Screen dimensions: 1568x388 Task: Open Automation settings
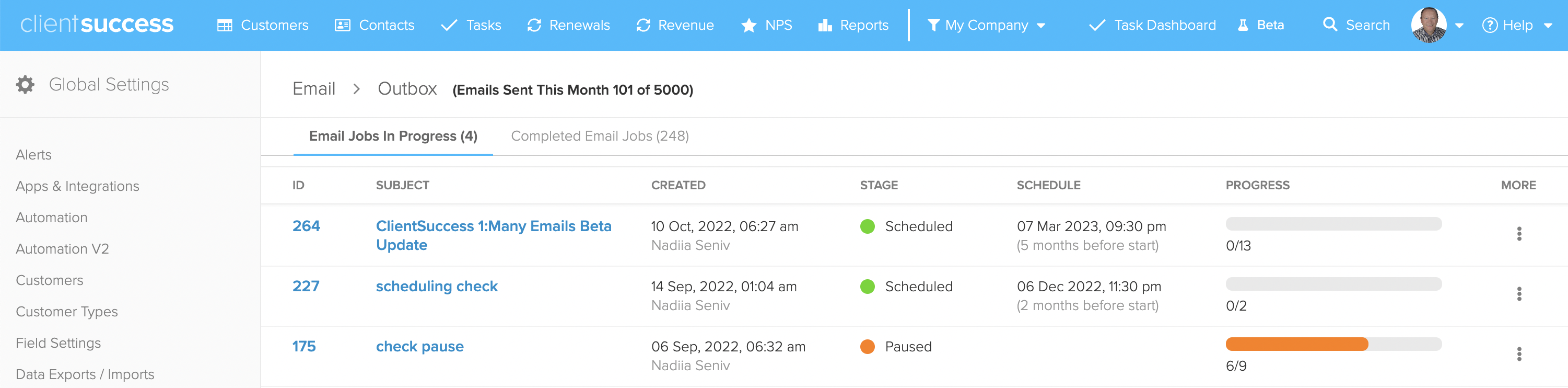(x=52, y=218)
